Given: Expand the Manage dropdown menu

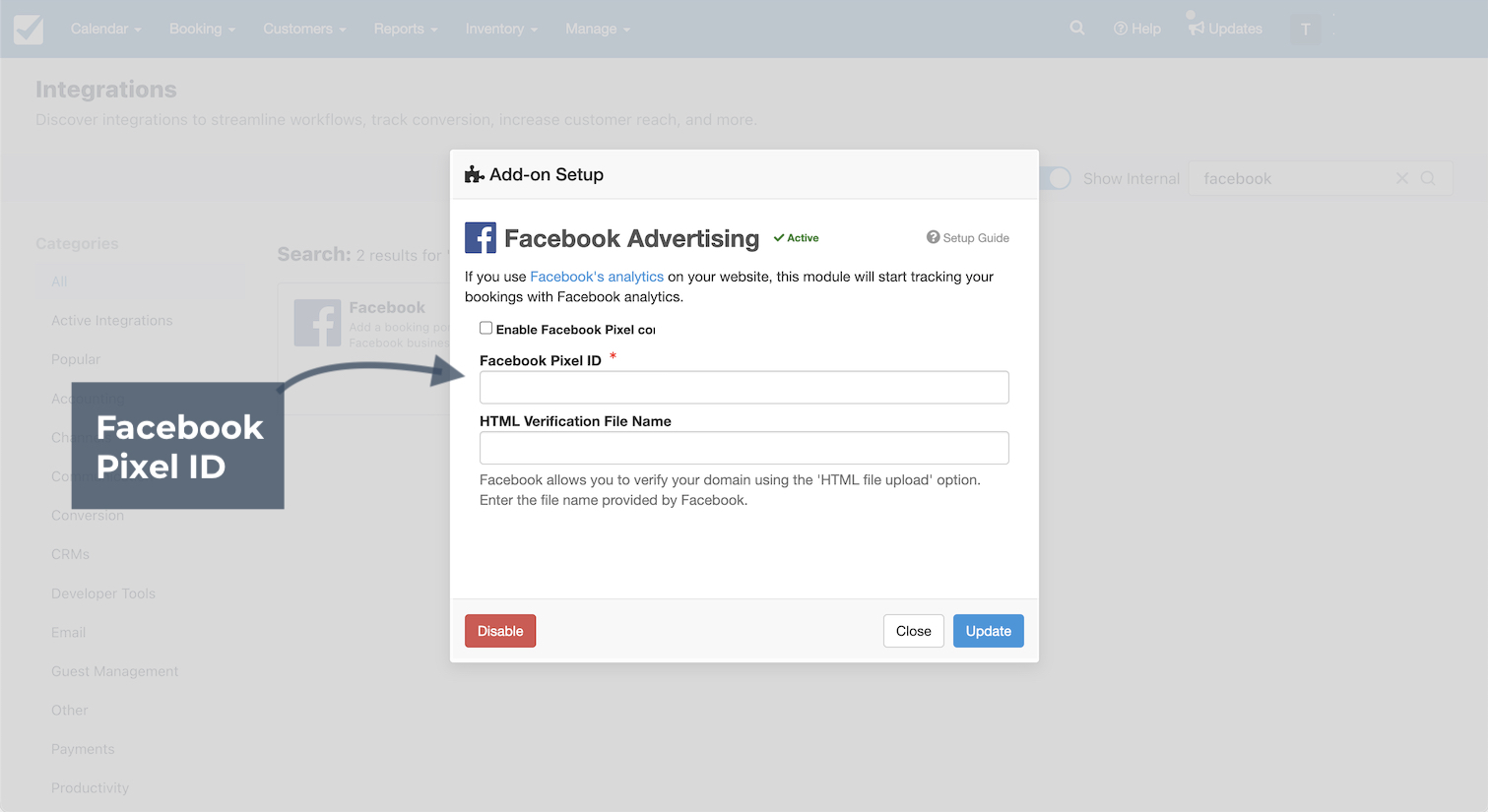Looking at the screenshot, I should pyautogui.click(x=598, y=29).
